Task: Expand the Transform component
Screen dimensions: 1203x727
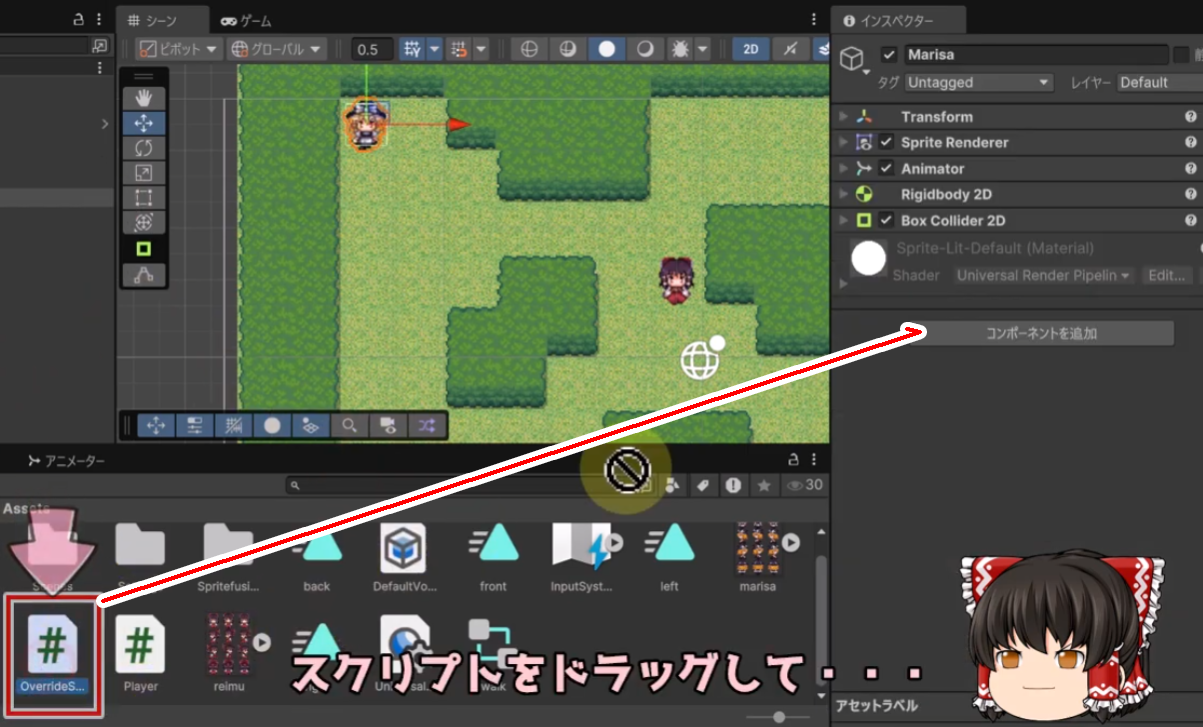Action: [x=844, y=117]
